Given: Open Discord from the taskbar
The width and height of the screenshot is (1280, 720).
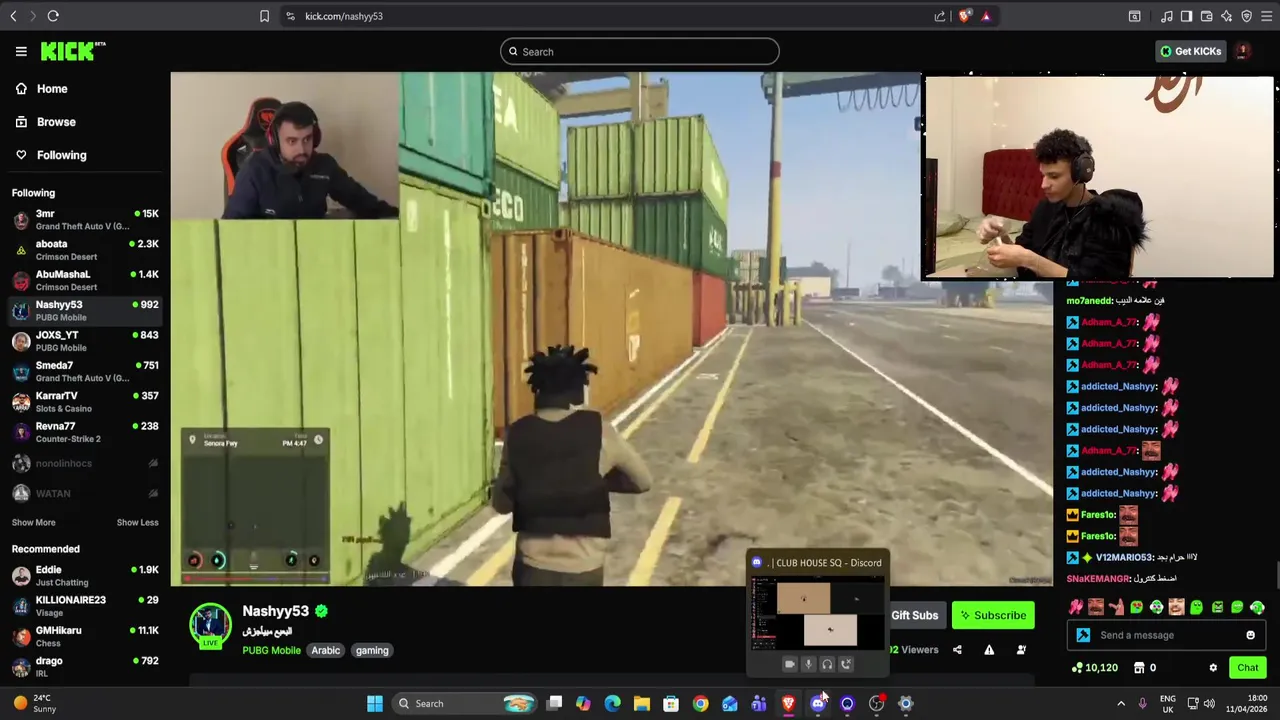Looking at the screenshot, I should [818, 704].
